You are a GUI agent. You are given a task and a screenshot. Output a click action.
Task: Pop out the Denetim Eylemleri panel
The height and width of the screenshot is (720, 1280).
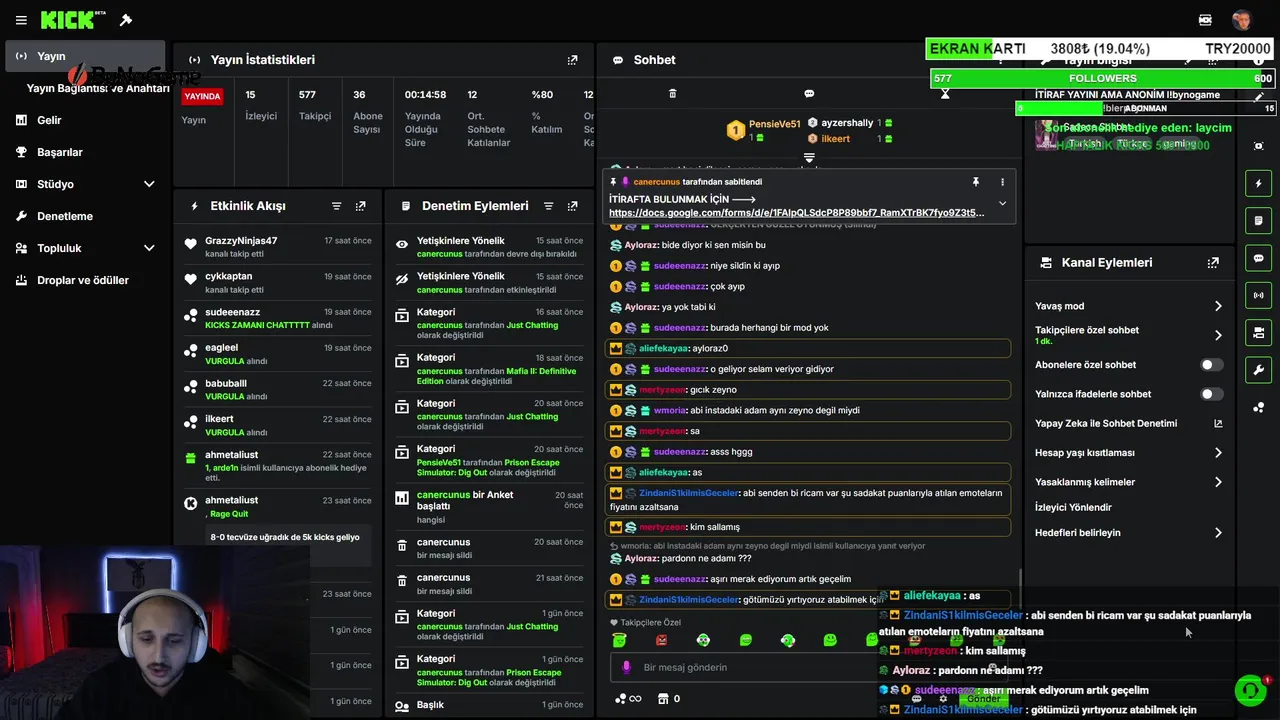tap(572, 206)
